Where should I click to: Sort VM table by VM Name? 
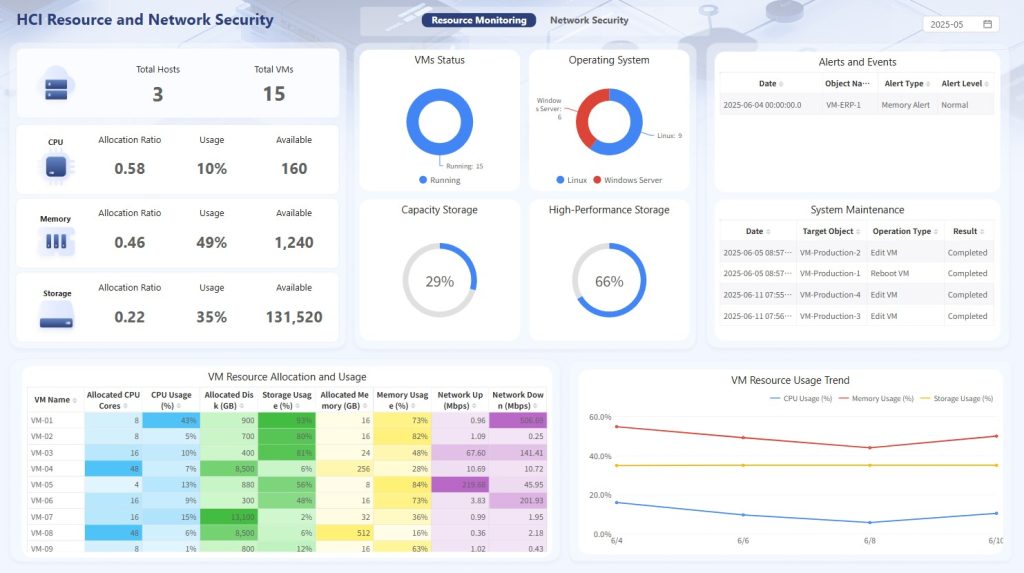[52, 400]
